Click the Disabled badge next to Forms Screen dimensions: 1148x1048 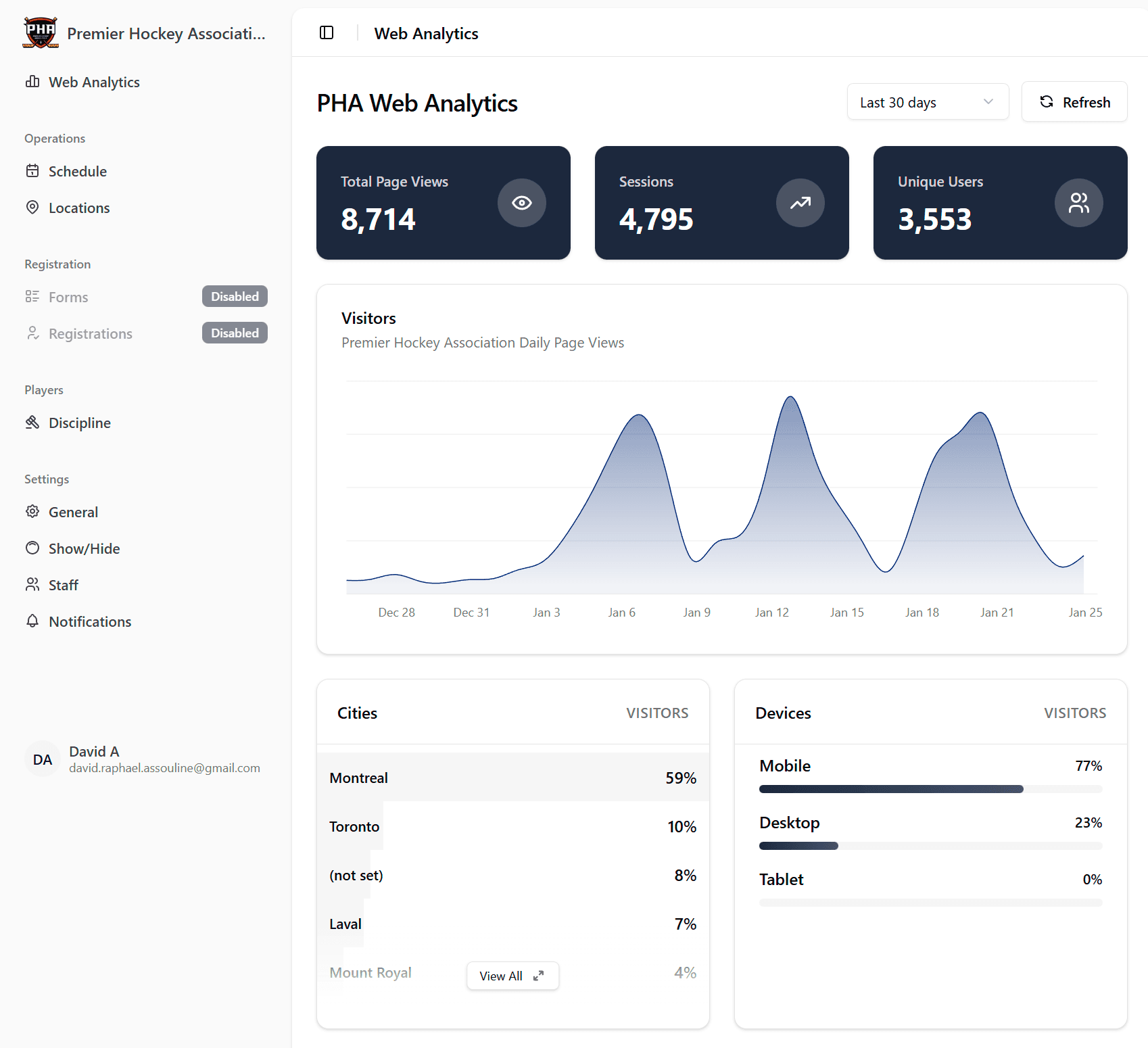click(235, 296)
